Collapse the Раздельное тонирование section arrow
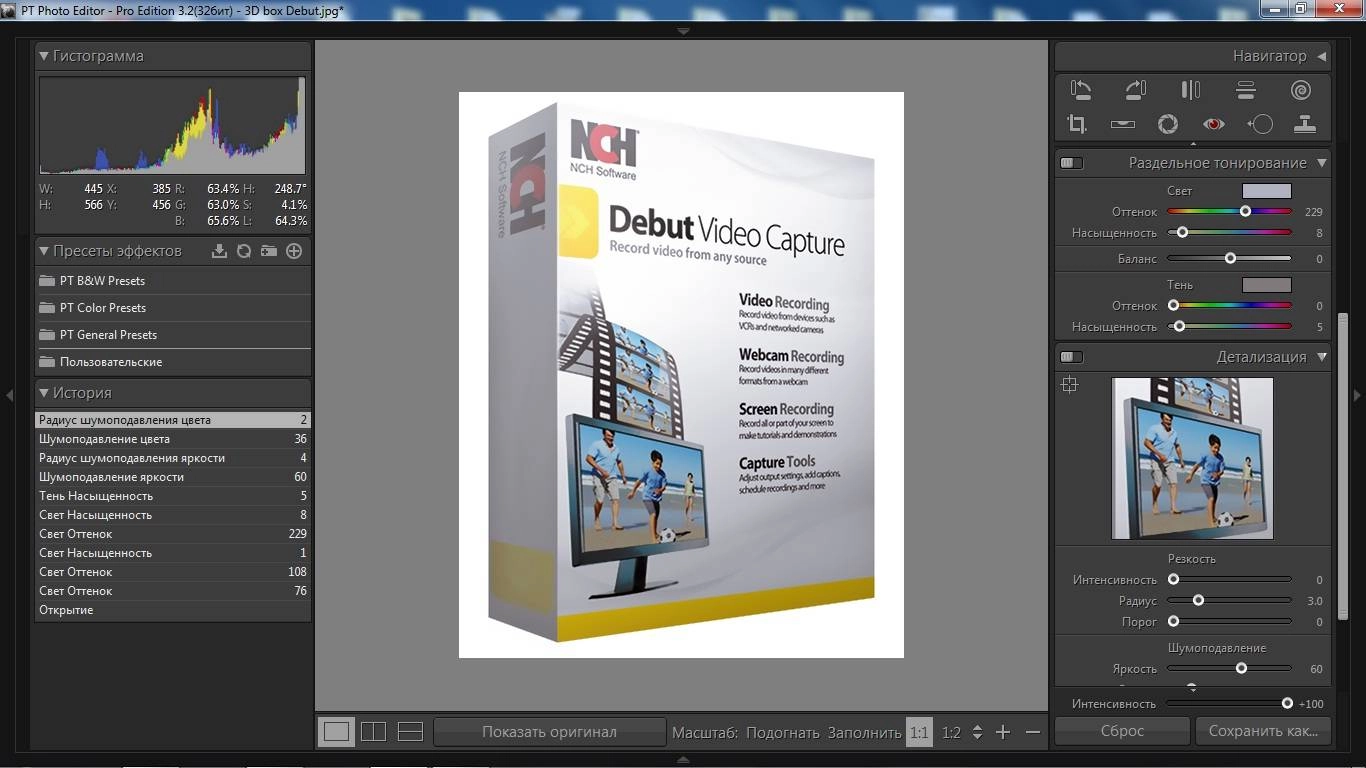The width and height of the screenshot is (1366, 768). tap(1321, 163)
